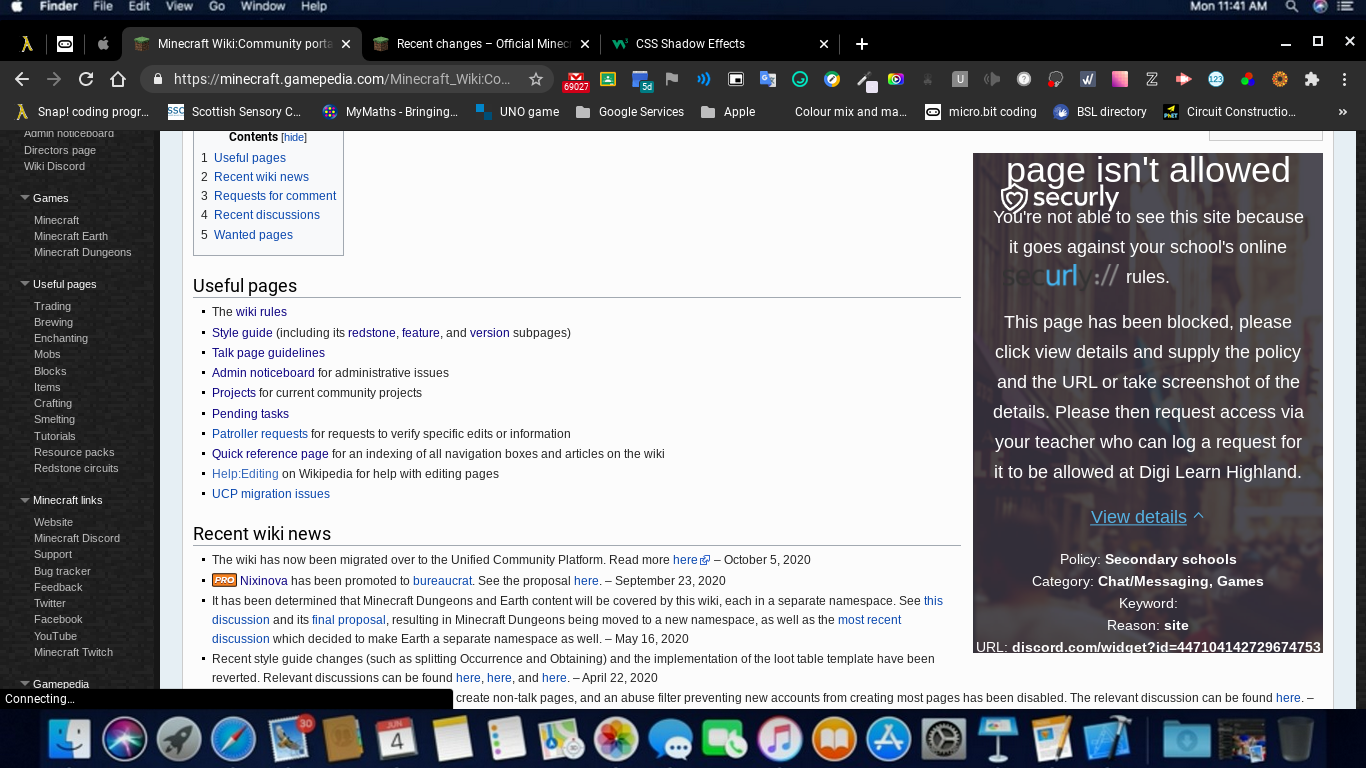Open the BSL directory bookmark

pos(1100,112)
